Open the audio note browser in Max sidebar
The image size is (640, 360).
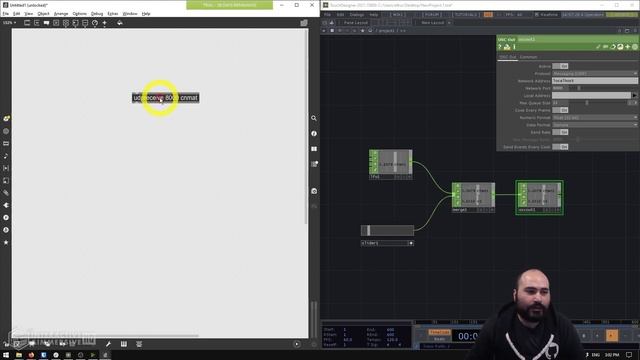click(x=6, y=156)
